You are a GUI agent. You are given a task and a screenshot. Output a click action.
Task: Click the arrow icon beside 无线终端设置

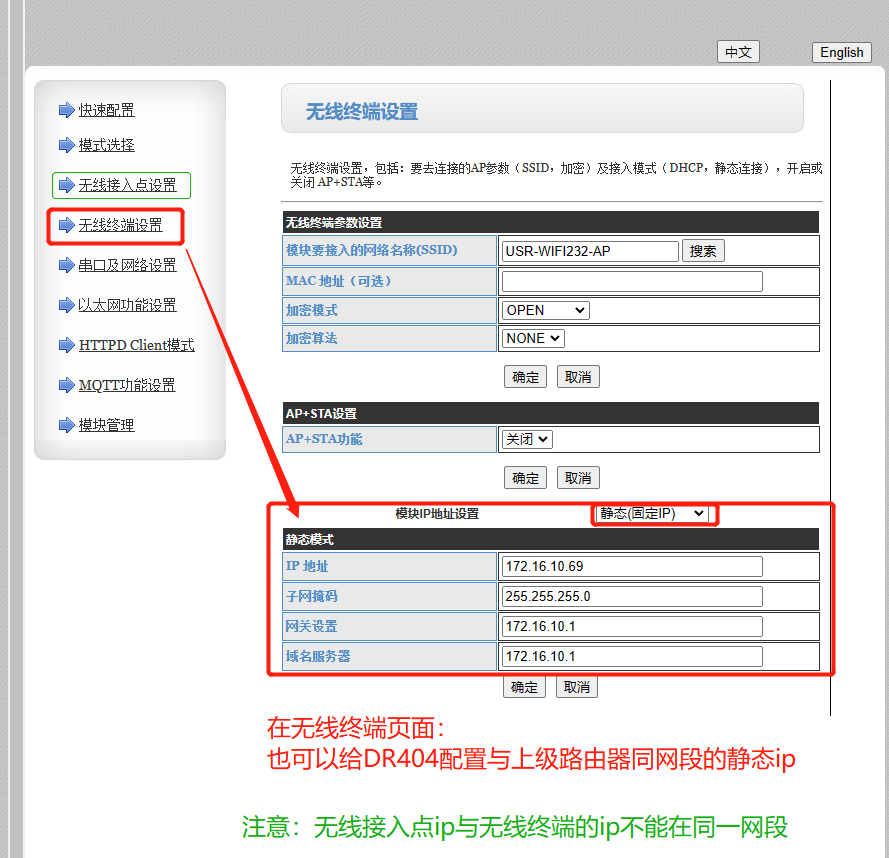coord(67,225)
